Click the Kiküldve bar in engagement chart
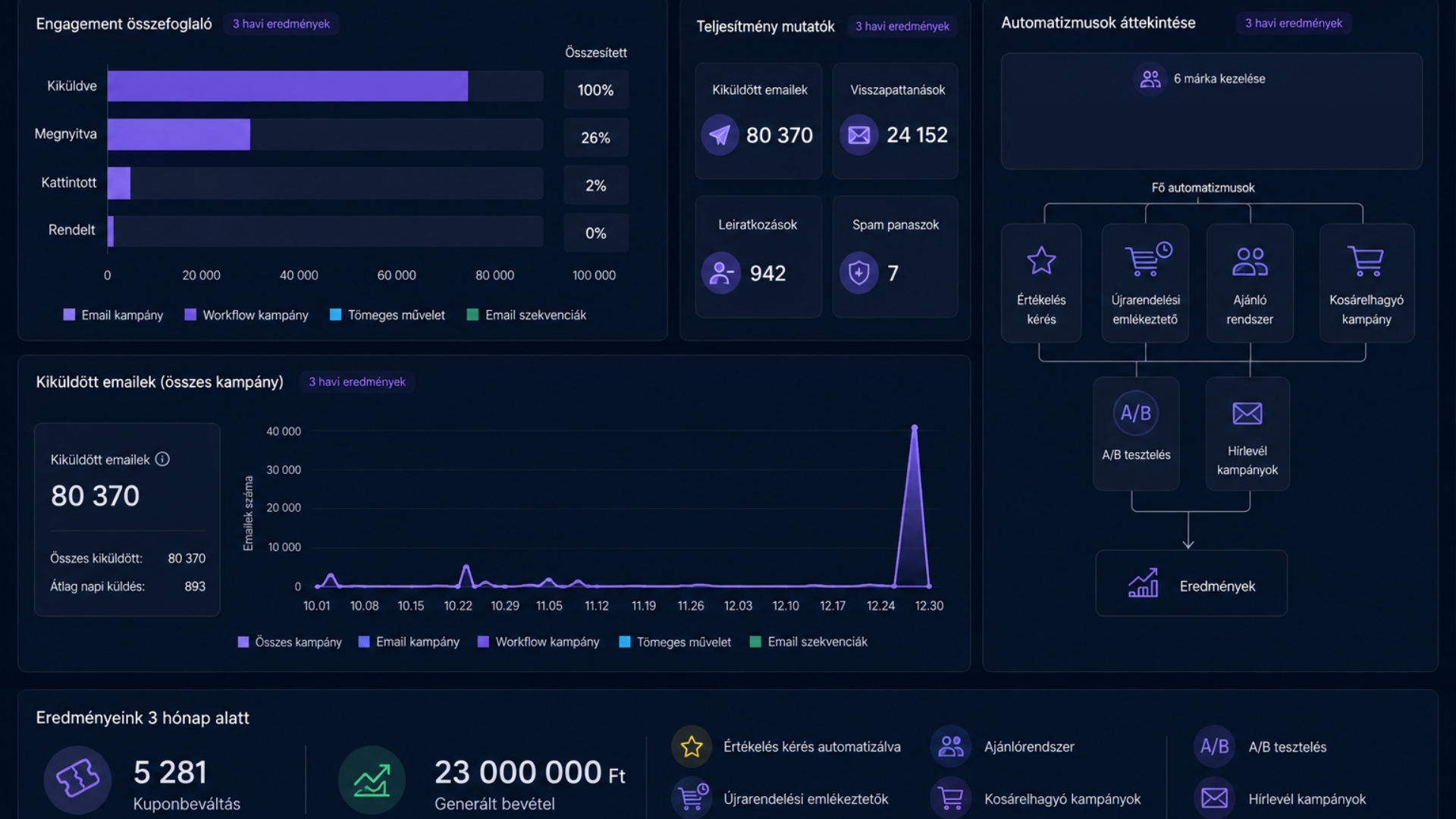 [287, 86]
